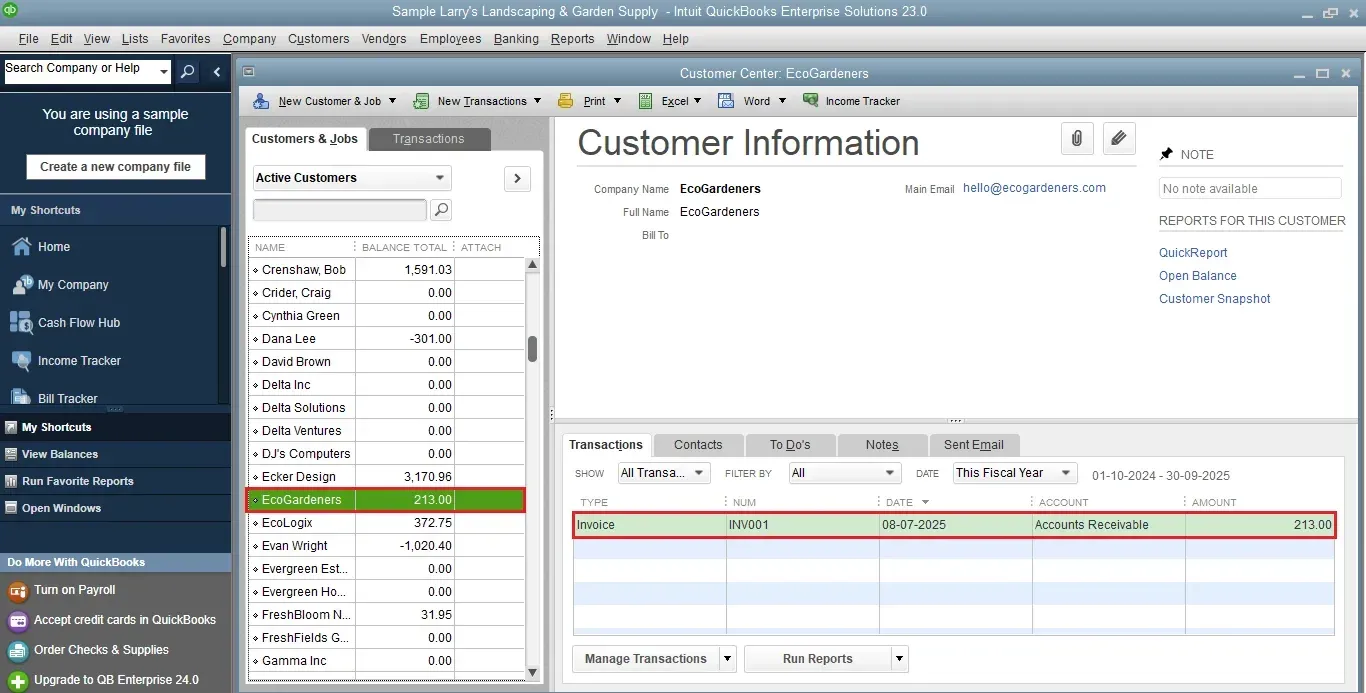1366x693 pixels.
Task: Open the Reports menu
Action: click(572, 39)
